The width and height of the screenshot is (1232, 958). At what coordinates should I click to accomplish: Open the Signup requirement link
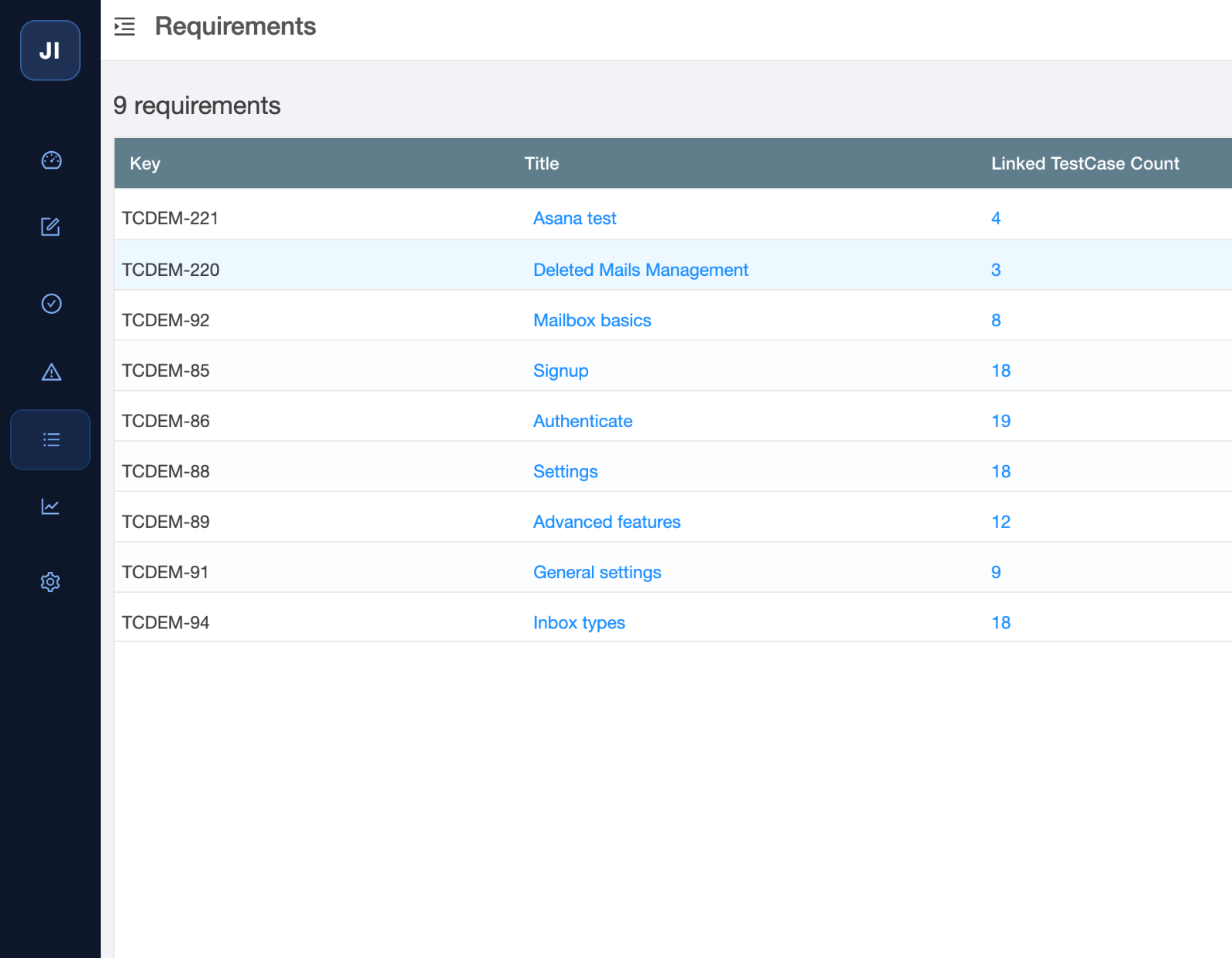point(560,370)
